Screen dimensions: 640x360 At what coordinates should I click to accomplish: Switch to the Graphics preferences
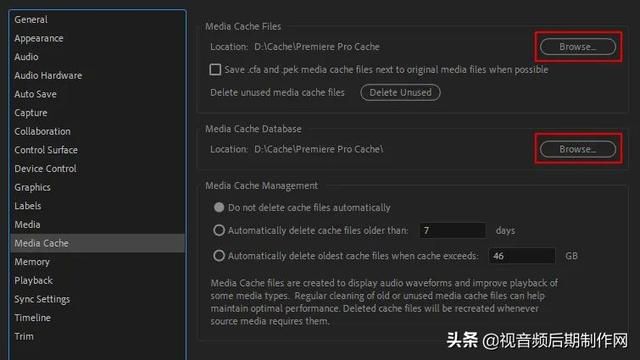[x=33, y=187]
